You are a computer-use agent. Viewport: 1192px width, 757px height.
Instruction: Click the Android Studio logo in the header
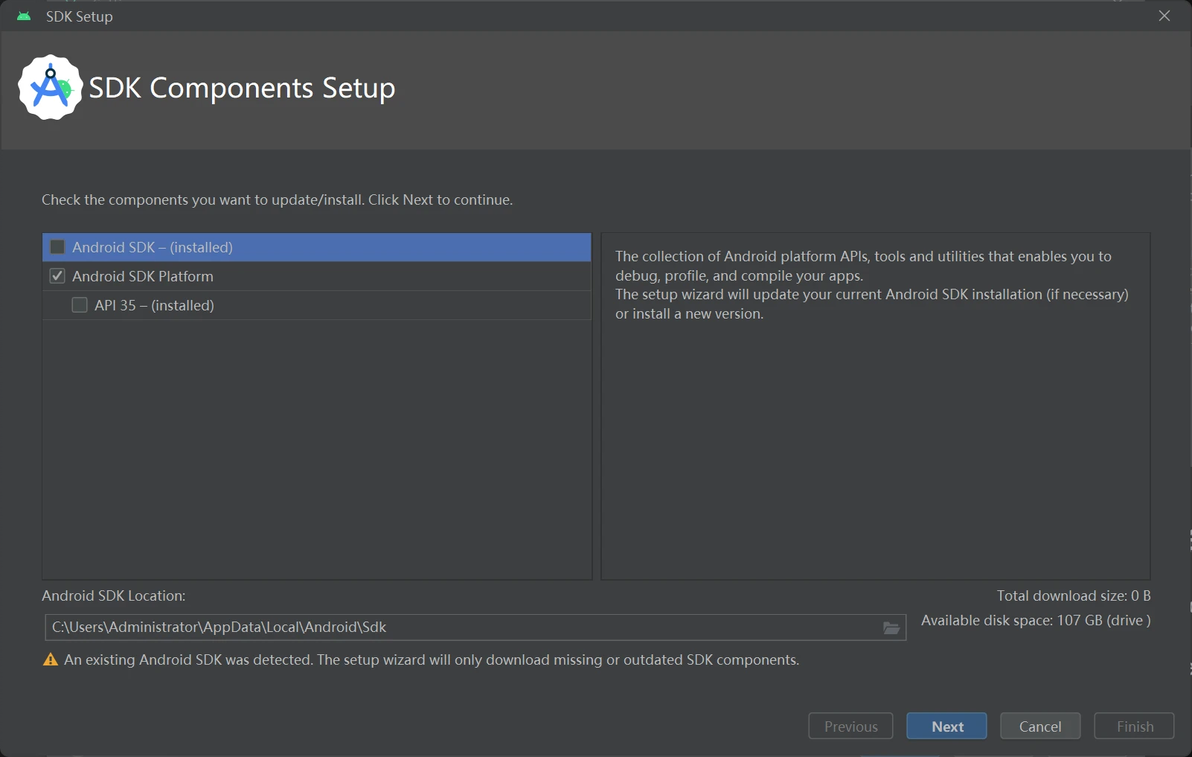pyautogui.click(x=50, y=88)
